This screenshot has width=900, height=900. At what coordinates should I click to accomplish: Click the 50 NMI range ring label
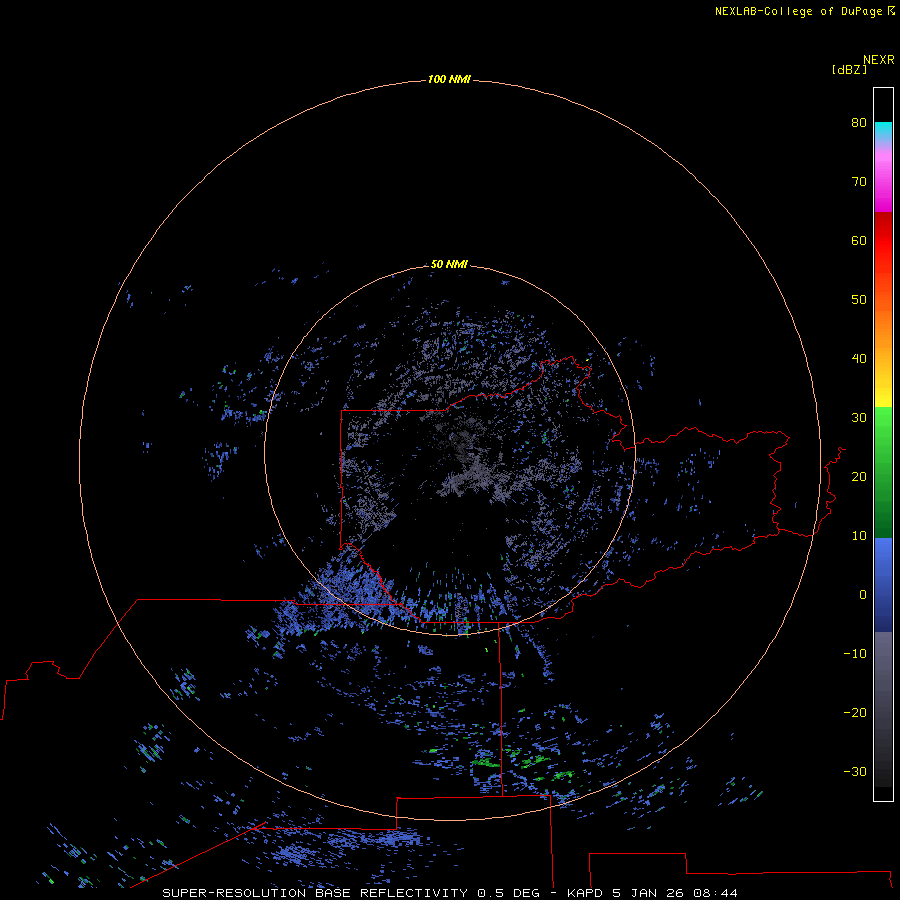449,264
